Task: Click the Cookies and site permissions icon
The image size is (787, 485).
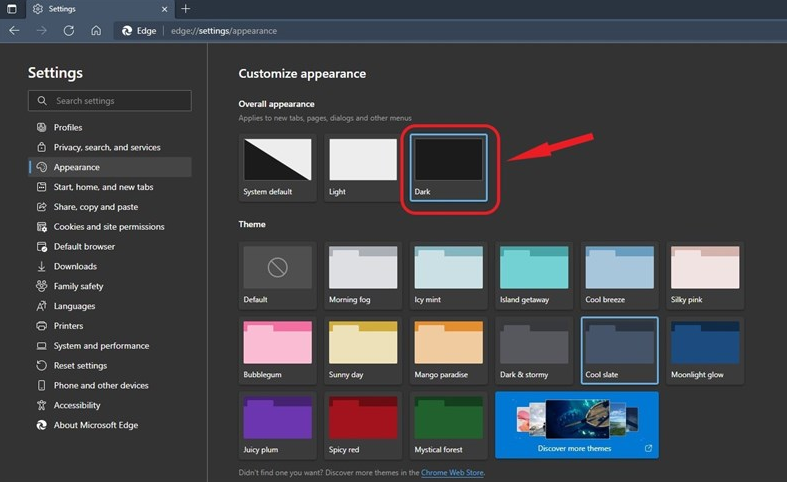Action: point(42,226)
